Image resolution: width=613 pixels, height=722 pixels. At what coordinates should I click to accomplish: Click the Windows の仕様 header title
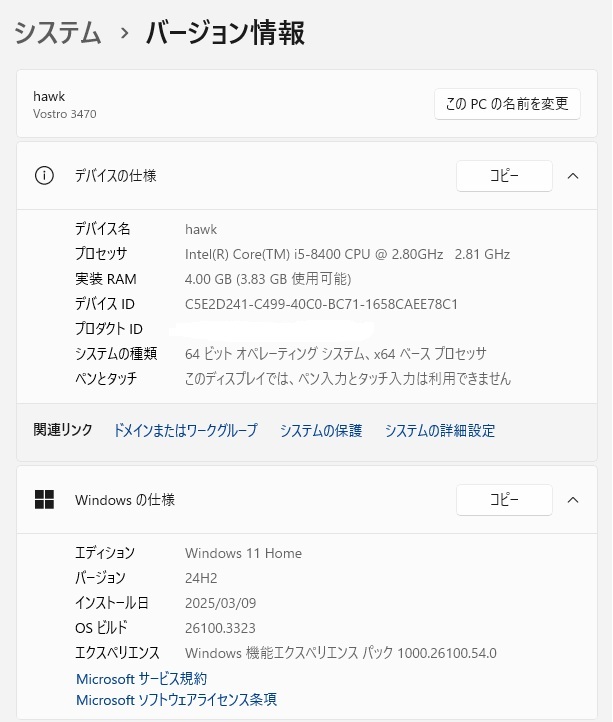click(124, 500)
